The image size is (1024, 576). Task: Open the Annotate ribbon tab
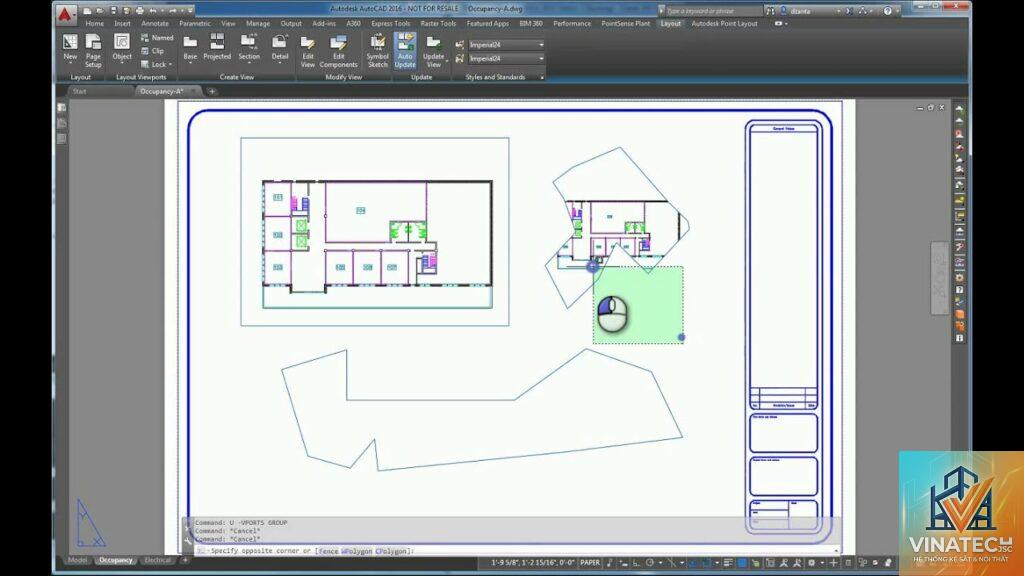[155, 24]
